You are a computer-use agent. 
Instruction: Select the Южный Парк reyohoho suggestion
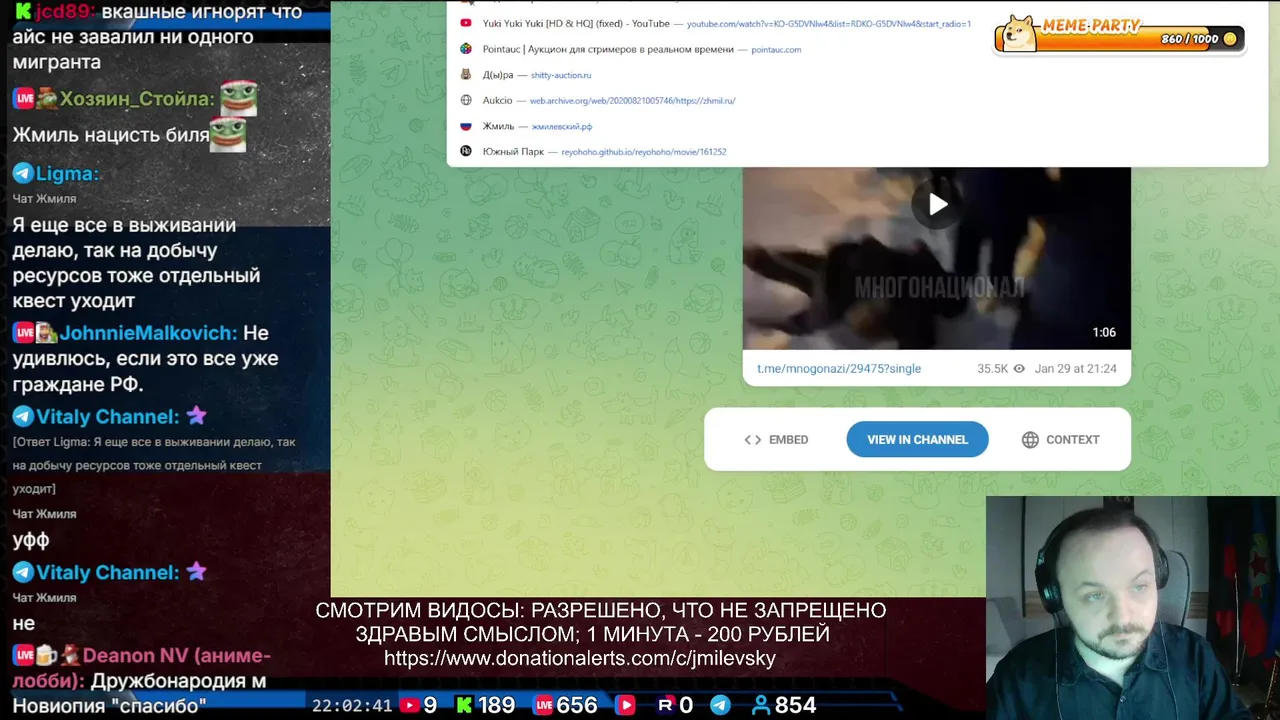857,152
